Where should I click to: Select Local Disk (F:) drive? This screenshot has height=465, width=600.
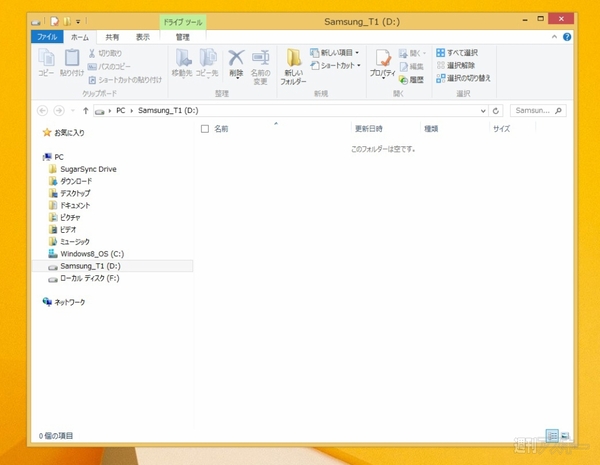[84, 278]
